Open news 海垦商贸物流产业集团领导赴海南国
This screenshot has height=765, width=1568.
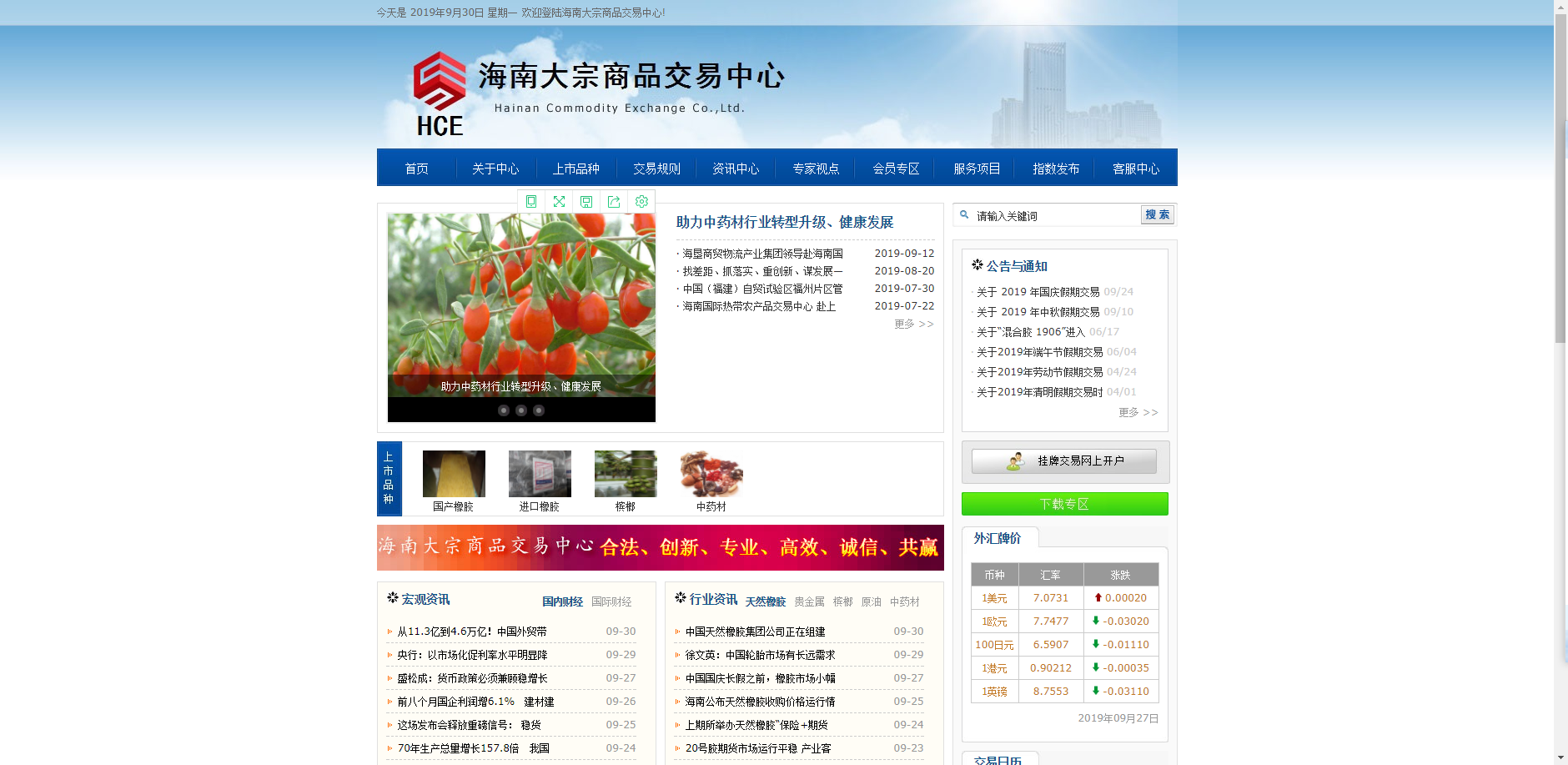[x=762, y=254]
